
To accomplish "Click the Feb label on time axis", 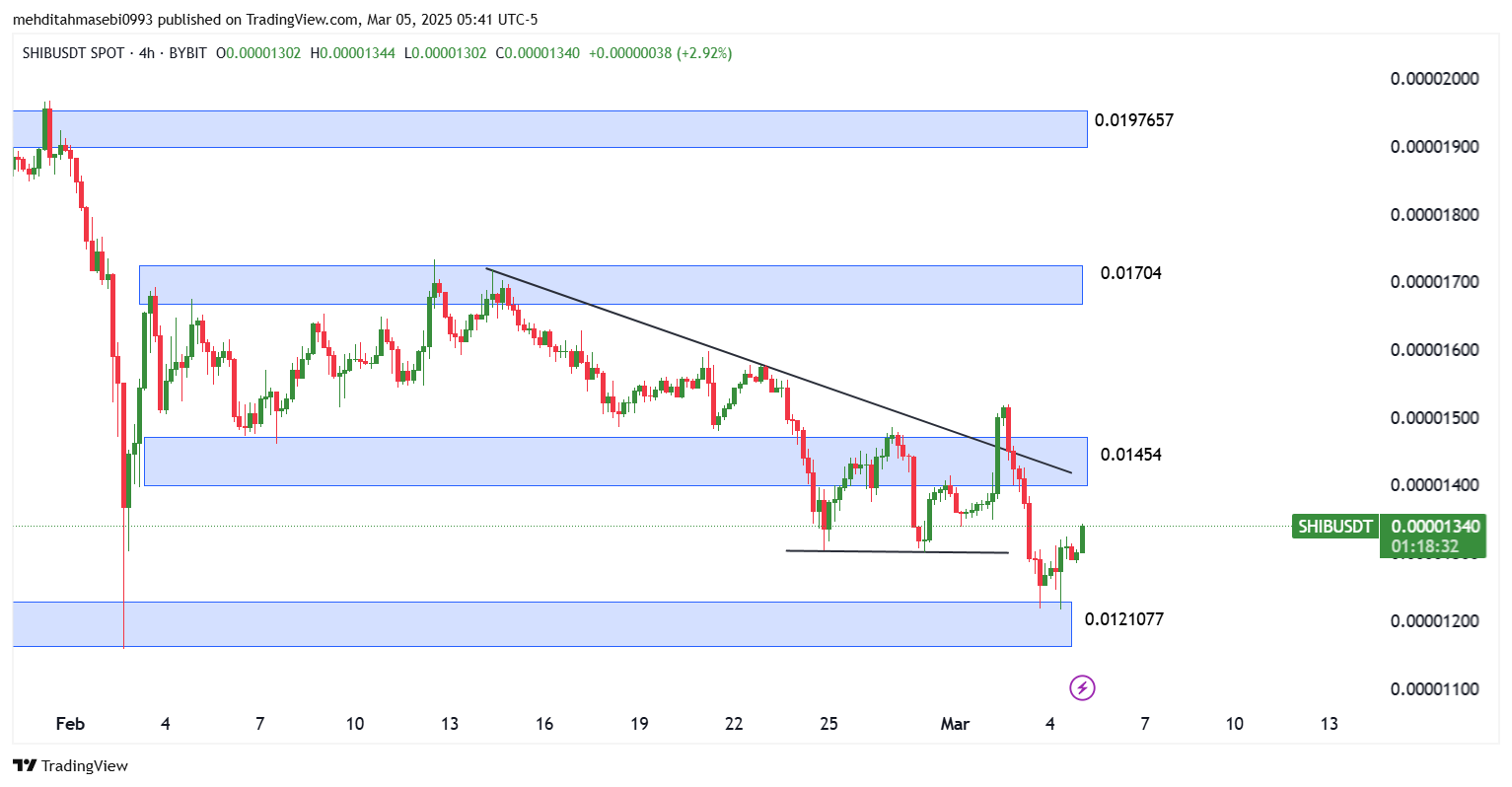I will pyautogui.click(x=70, y=724).
